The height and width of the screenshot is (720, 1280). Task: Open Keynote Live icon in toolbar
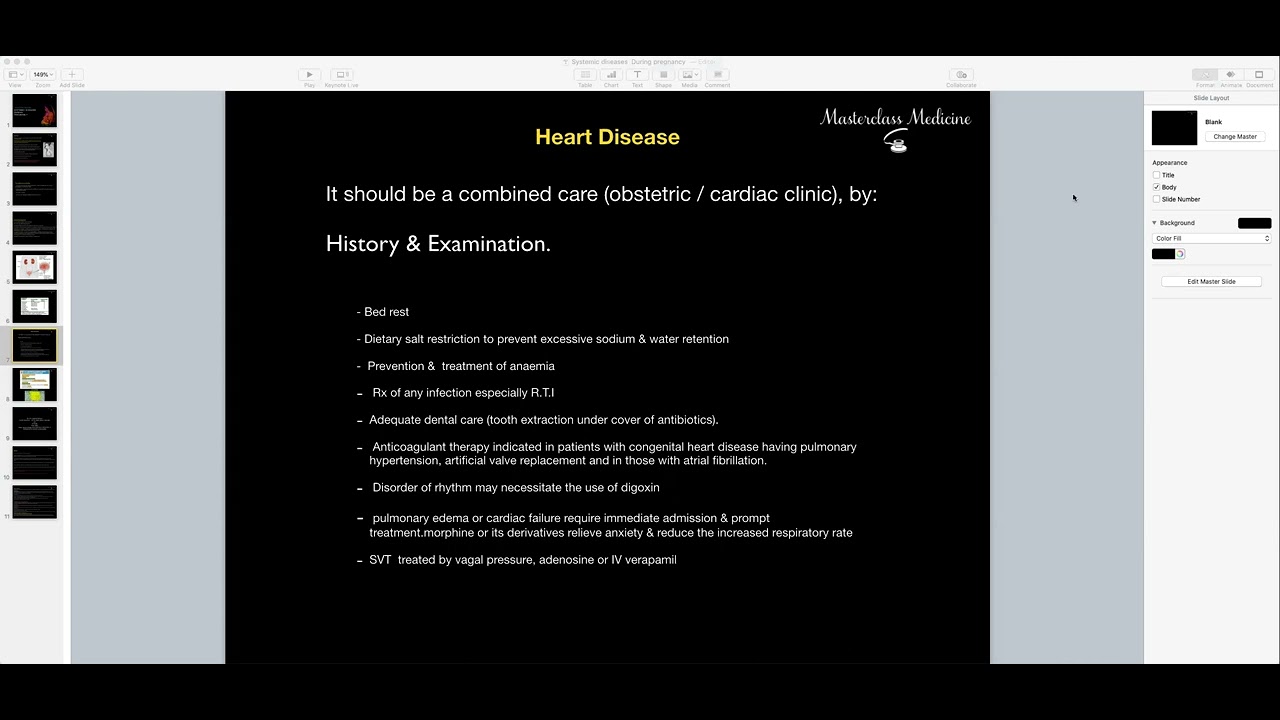click(342, 74)
